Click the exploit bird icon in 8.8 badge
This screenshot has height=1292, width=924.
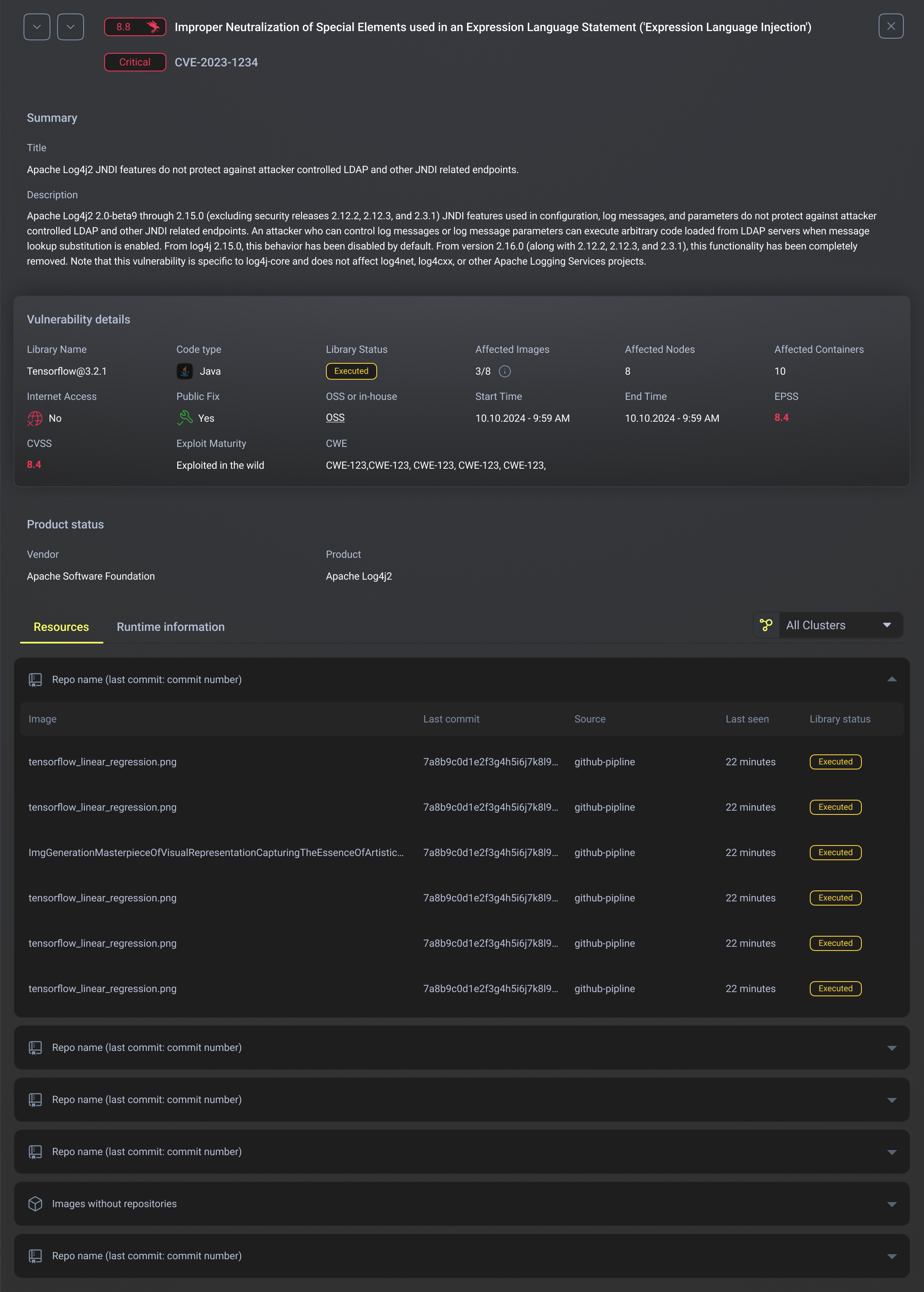[152, 27]
